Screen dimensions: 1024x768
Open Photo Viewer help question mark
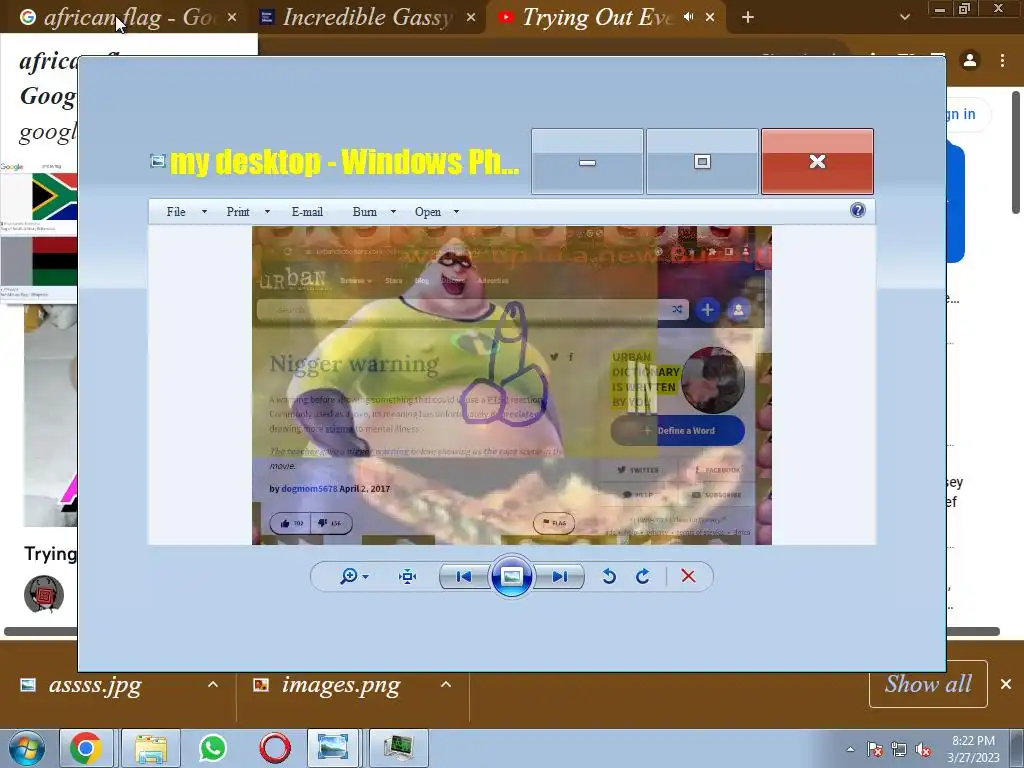coord(857,210)
